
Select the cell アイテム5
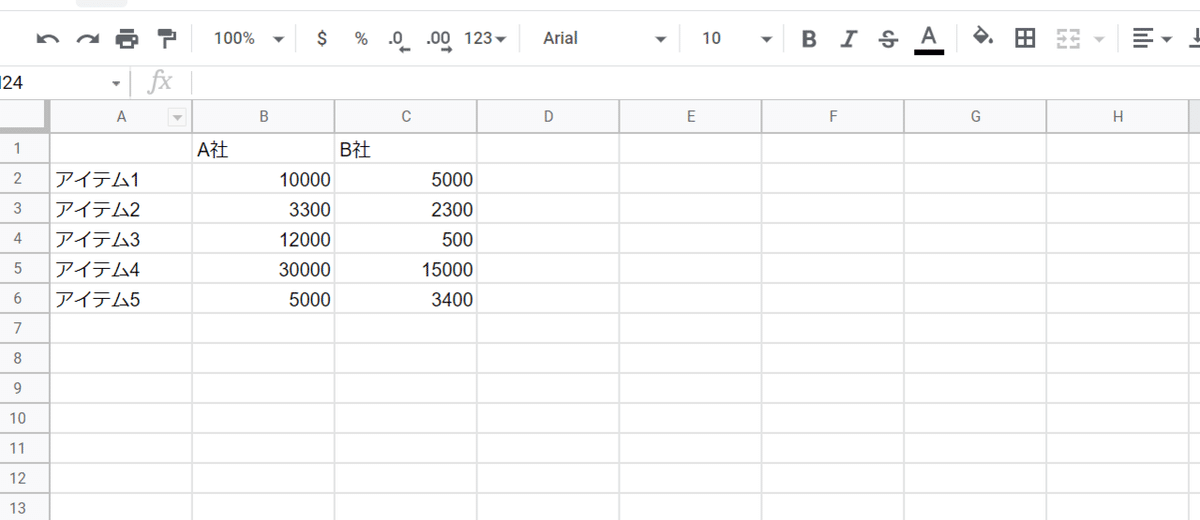[x=121, y=299]
